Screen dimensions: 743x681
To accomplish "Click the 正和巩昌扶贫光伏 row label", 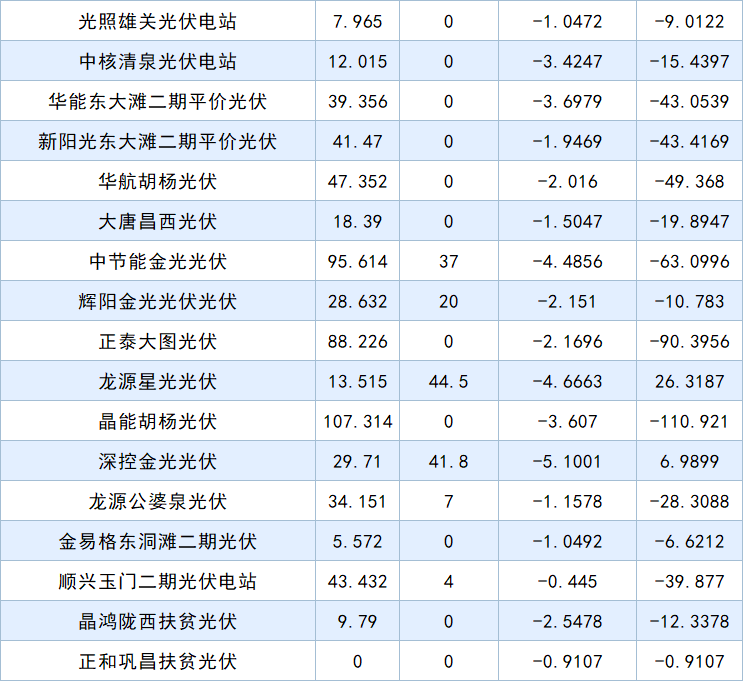I will (x=158, y=661).
